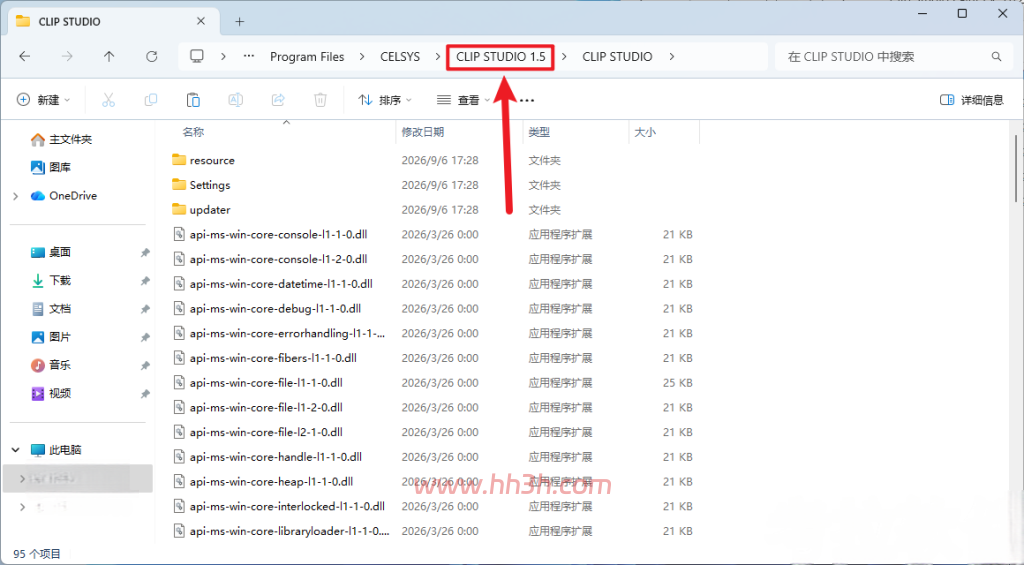Add a new tab with plus button

coord(240,22)
